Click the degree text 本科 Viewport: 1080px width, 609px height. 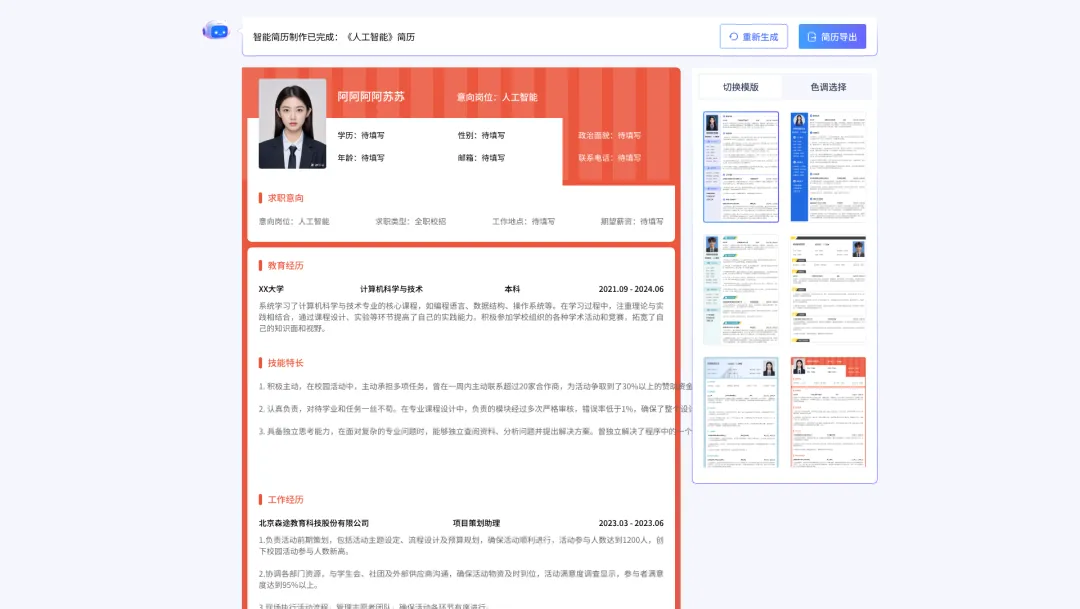512,289
